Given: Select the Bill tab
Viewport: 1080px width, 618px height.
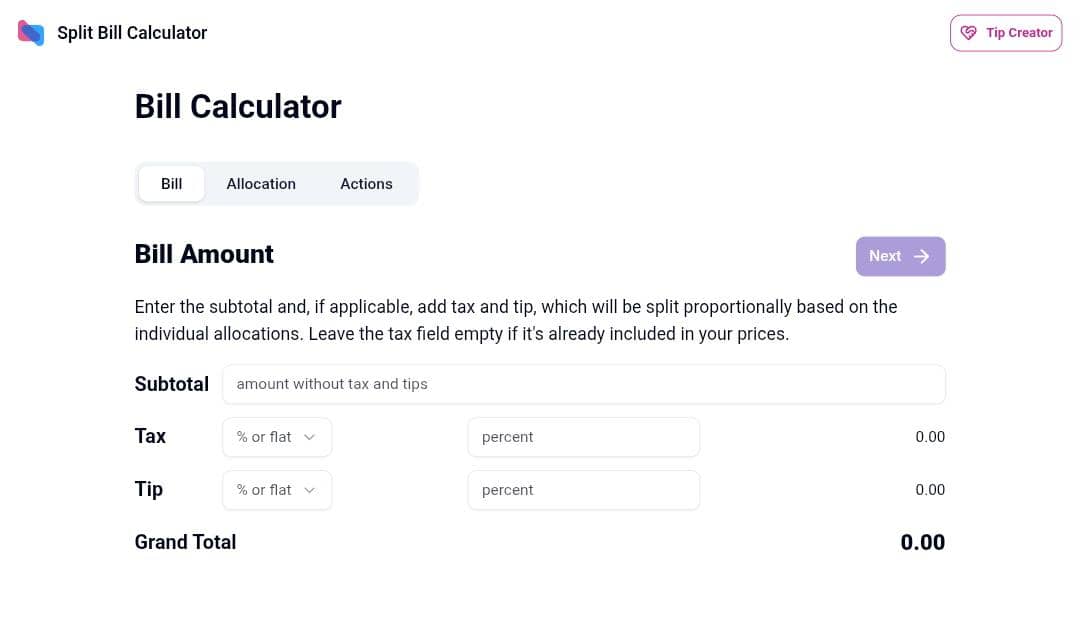Looking at the screenshot, I should tap(172, 184).
